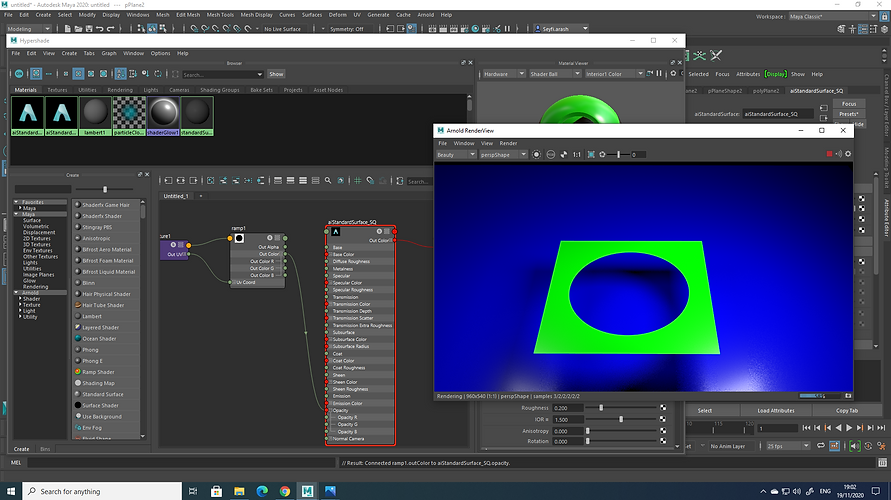Click the IOR map checker button
The height and width of the screenshot is (500, 891).
click(x=663, y=419)
